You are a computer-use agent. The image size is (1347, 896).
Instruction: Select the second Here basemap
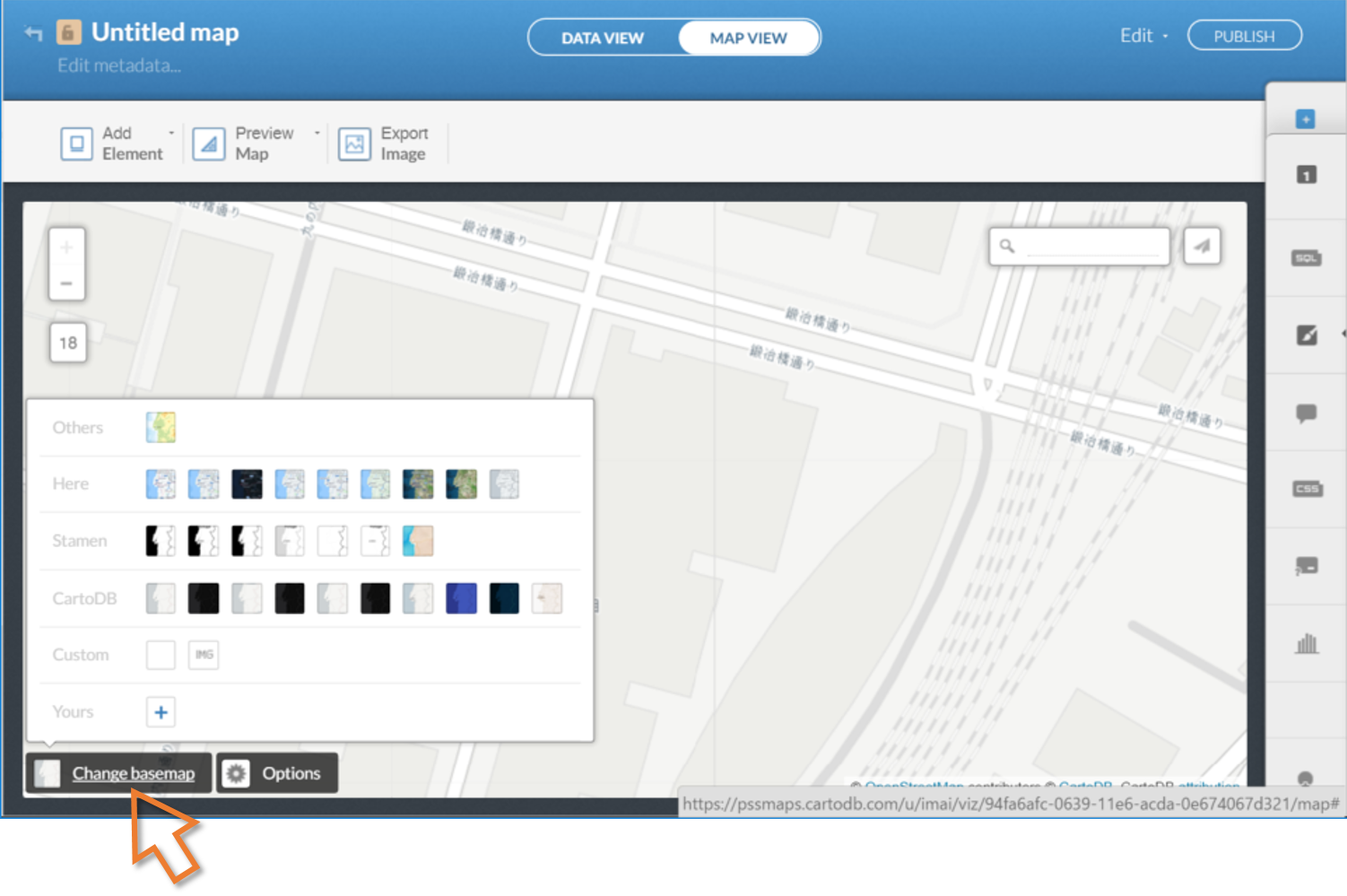204,484
